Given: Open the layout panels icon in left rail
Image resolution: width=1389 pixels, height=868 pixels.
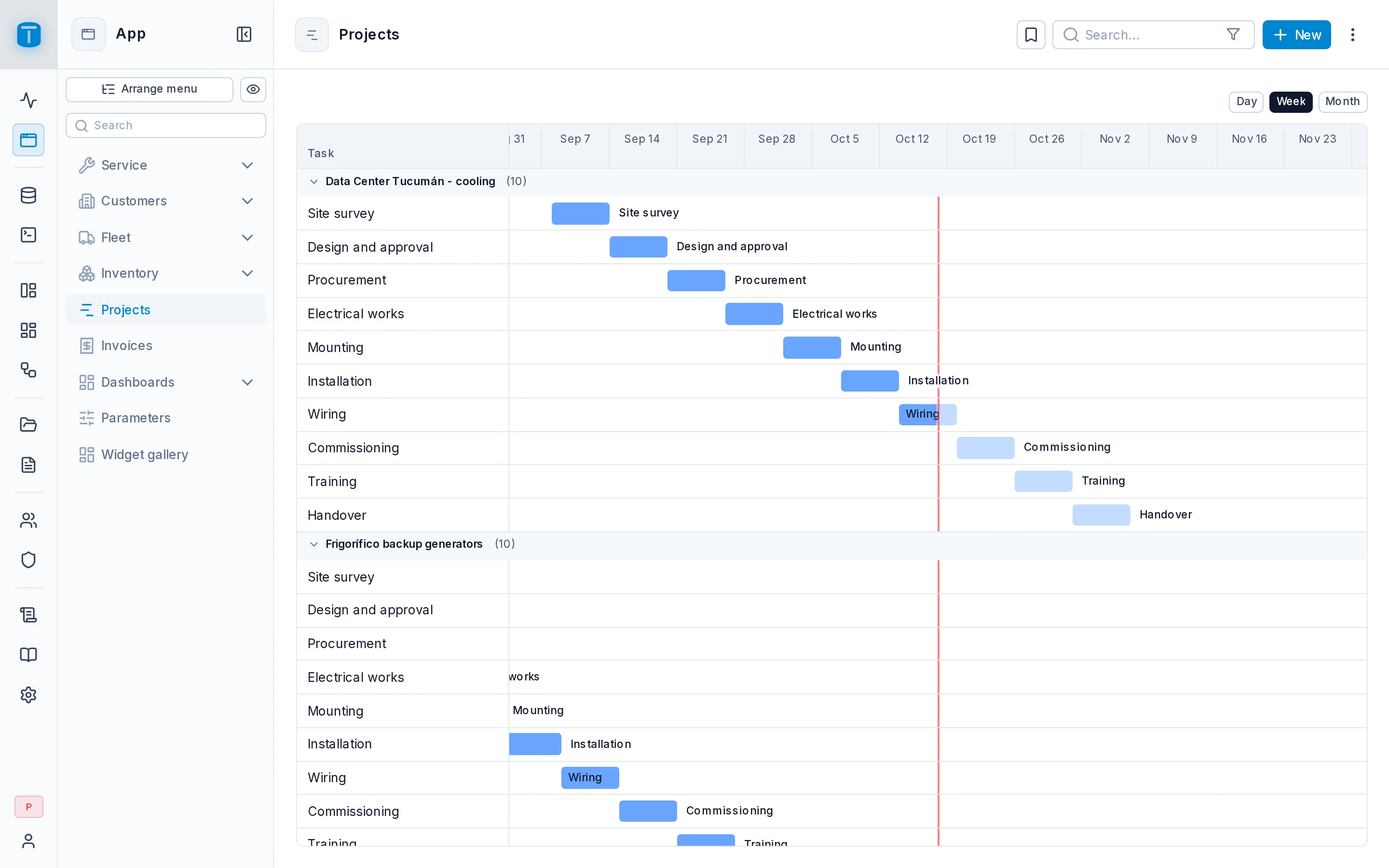Looking at the screenshot, I should point(29,290).
